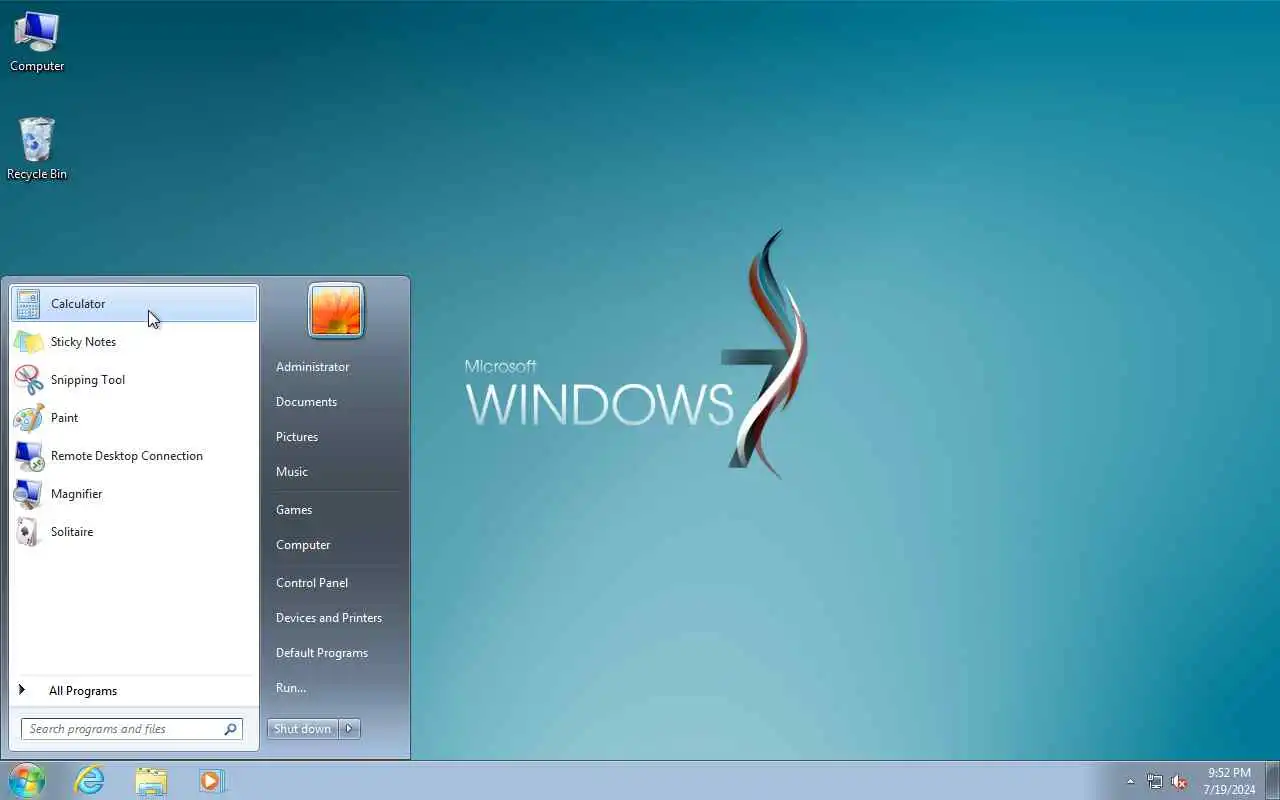Click the user account picture
Viewport: 1280px width, 800px height.
[336, 310]
